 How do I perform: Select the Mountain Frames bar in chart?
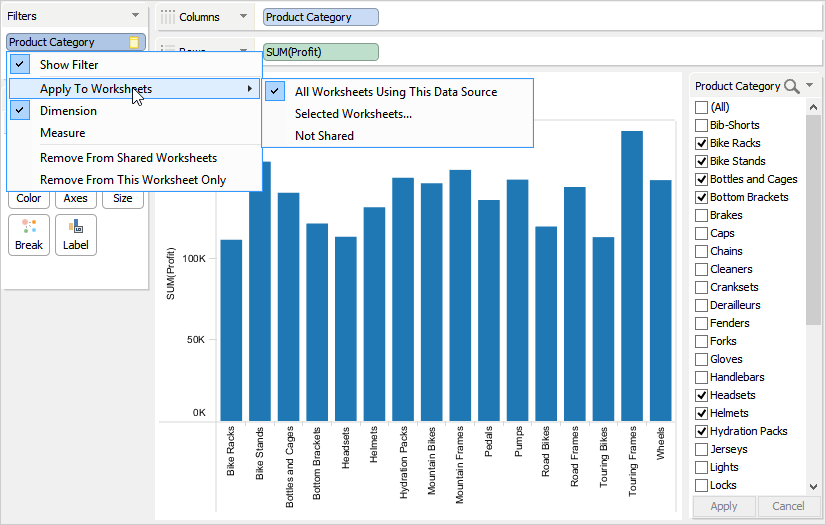pos(460,295)
